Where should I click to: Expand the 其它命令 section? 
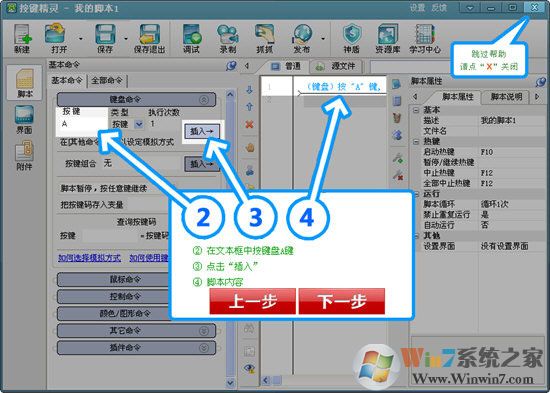pyautogui.click(x=203, y=331)
